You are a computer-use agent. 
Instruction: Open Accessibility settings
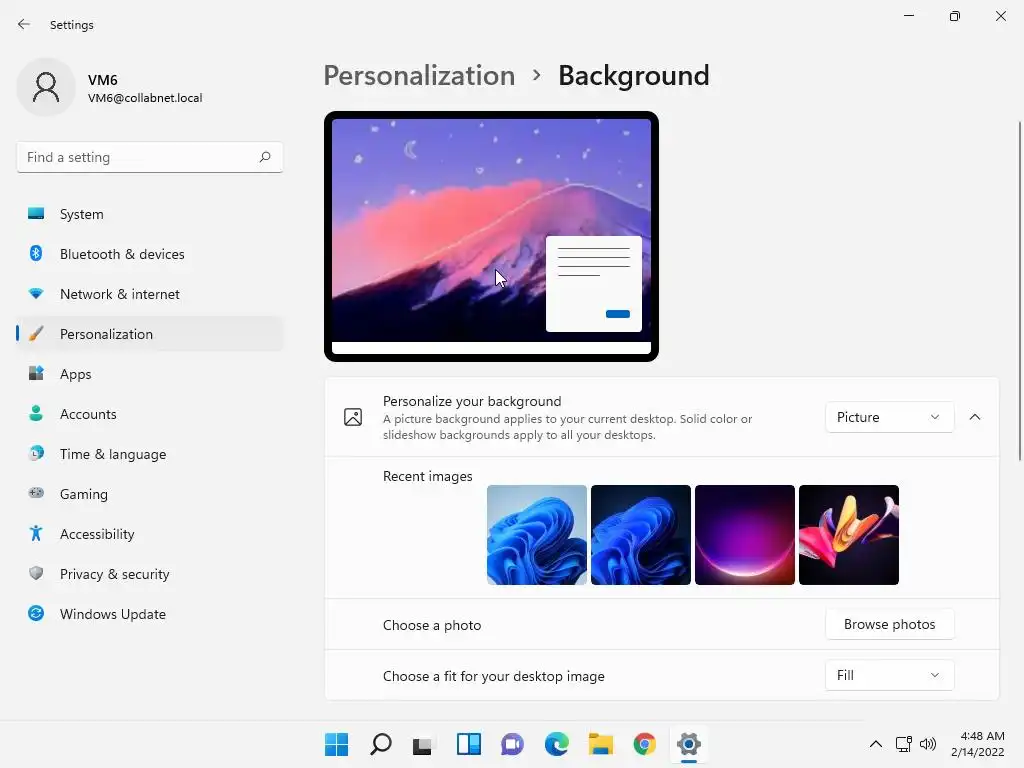tap(150, 534)
